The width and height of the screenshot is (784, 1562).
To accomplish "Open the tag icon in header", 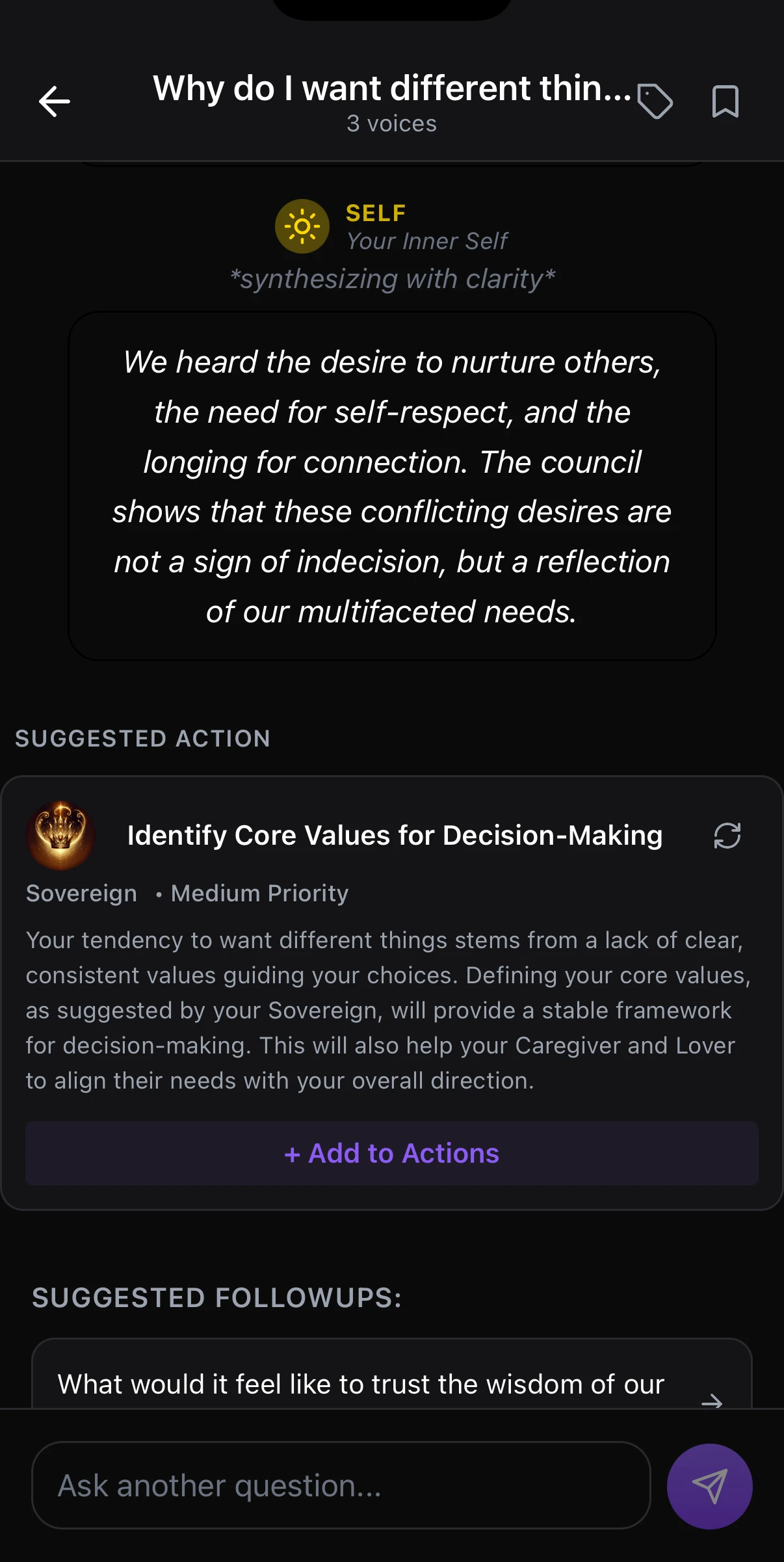I will pos(655,101).
